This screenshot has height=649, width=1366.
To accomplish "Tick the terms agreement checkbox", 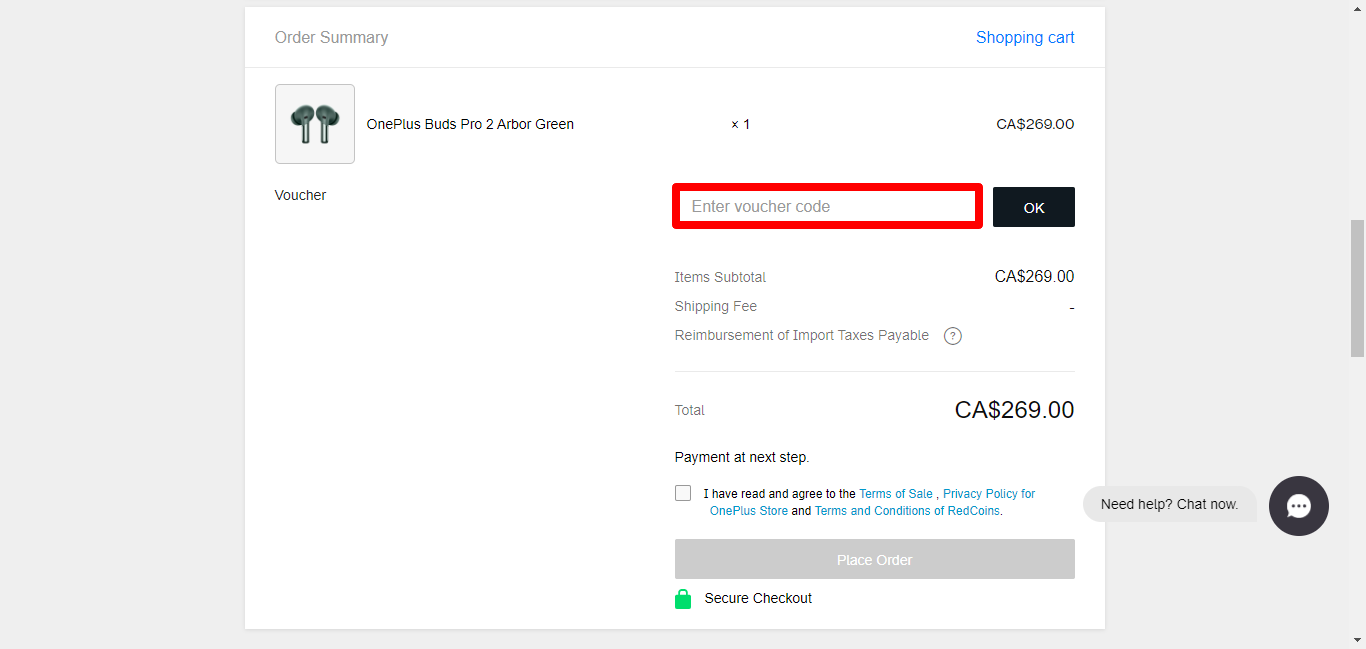I will point(683,493).
